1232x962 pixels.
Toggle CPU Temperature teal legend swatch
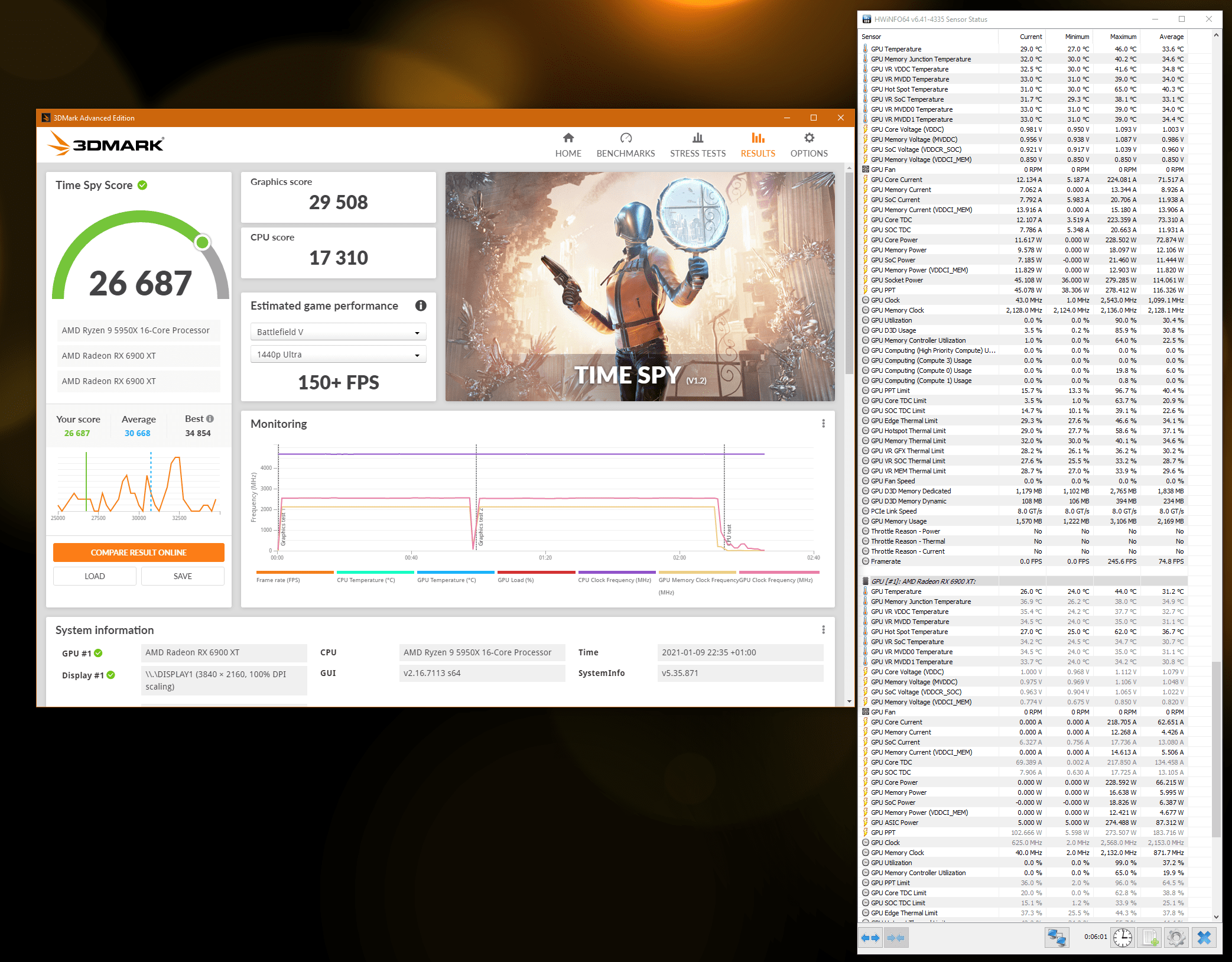point(375,572)
